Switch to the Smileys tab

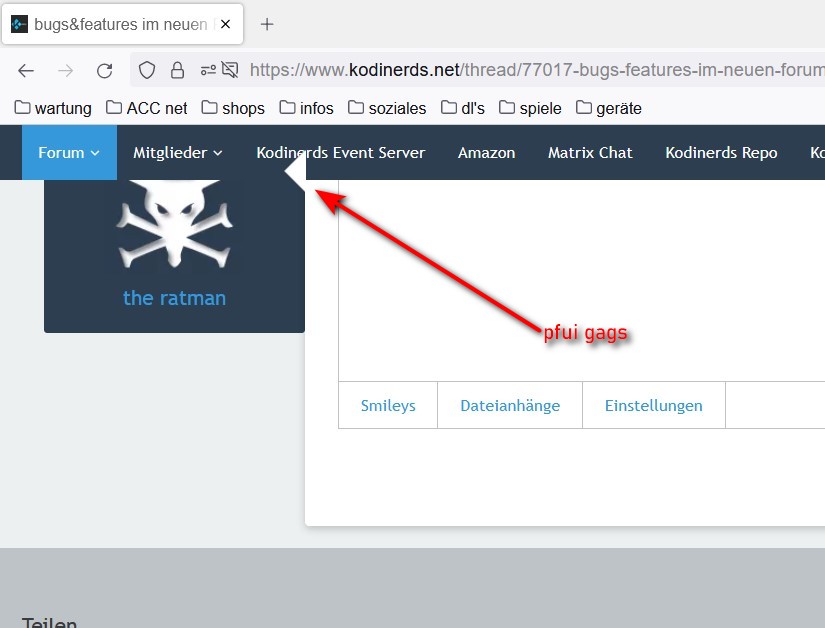[x=388, y=406]
